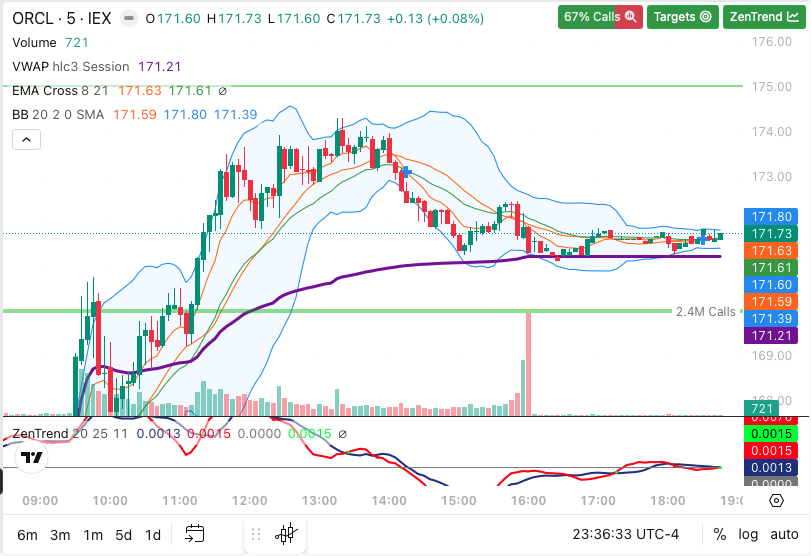This screenshot has width=811, height=556.
Task: Click the 171.59 orange price label
Action: click(771, 302)
